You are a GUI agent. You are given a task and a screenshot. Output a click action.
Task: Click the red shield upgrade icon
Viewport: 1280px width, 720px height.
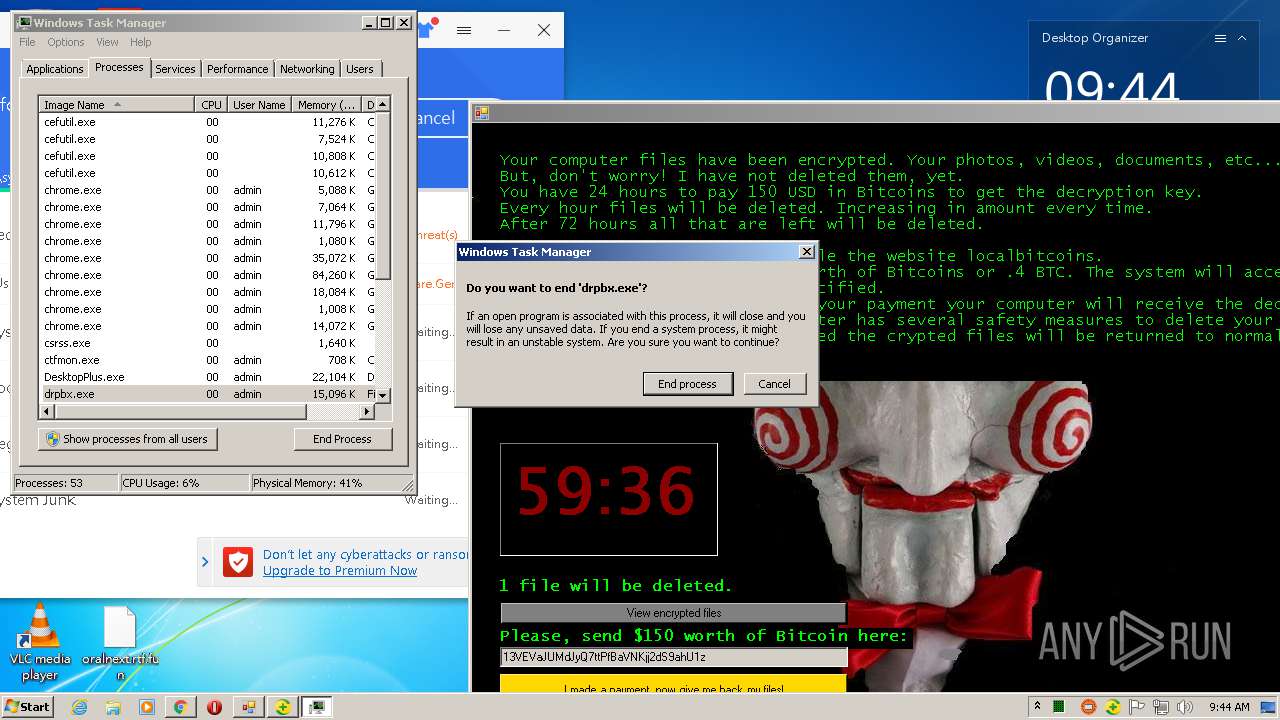pyautogui.click(x=238, y=562)
